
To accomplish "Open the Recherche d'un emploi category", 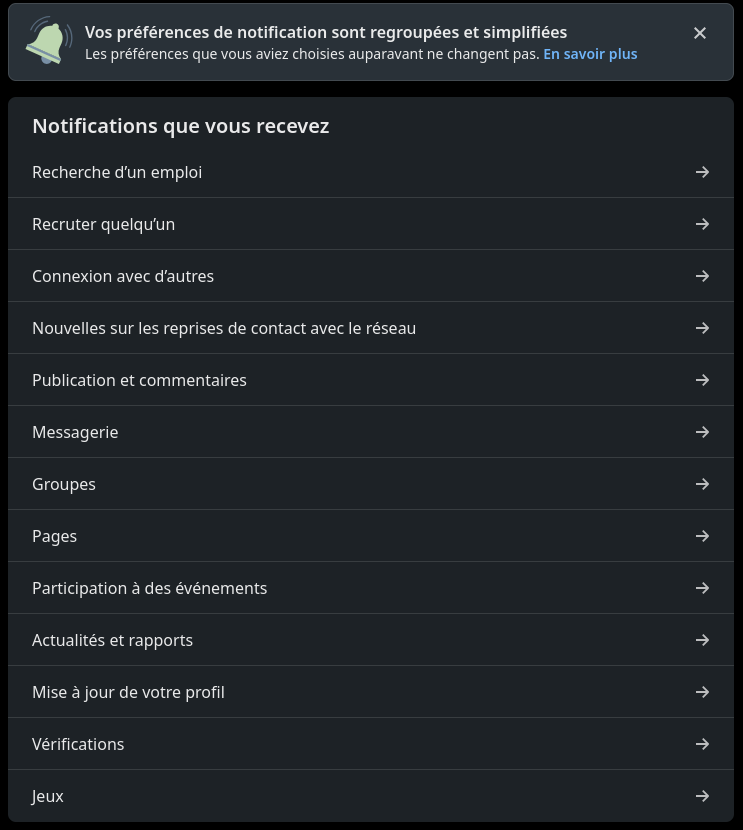I will 371,172.
